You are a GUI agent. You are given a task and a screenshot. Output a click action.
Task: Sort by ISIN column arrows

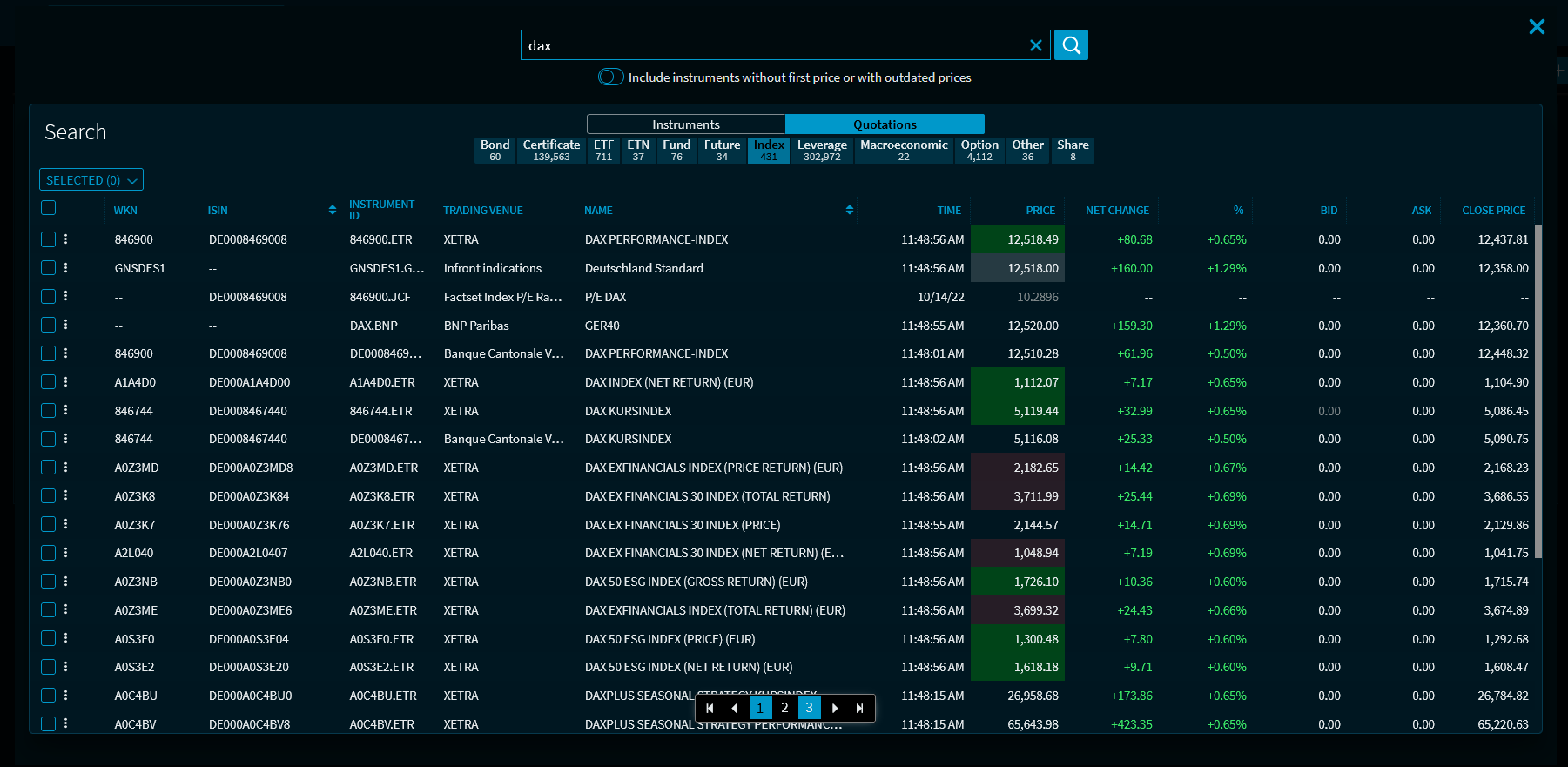(332, 210)
